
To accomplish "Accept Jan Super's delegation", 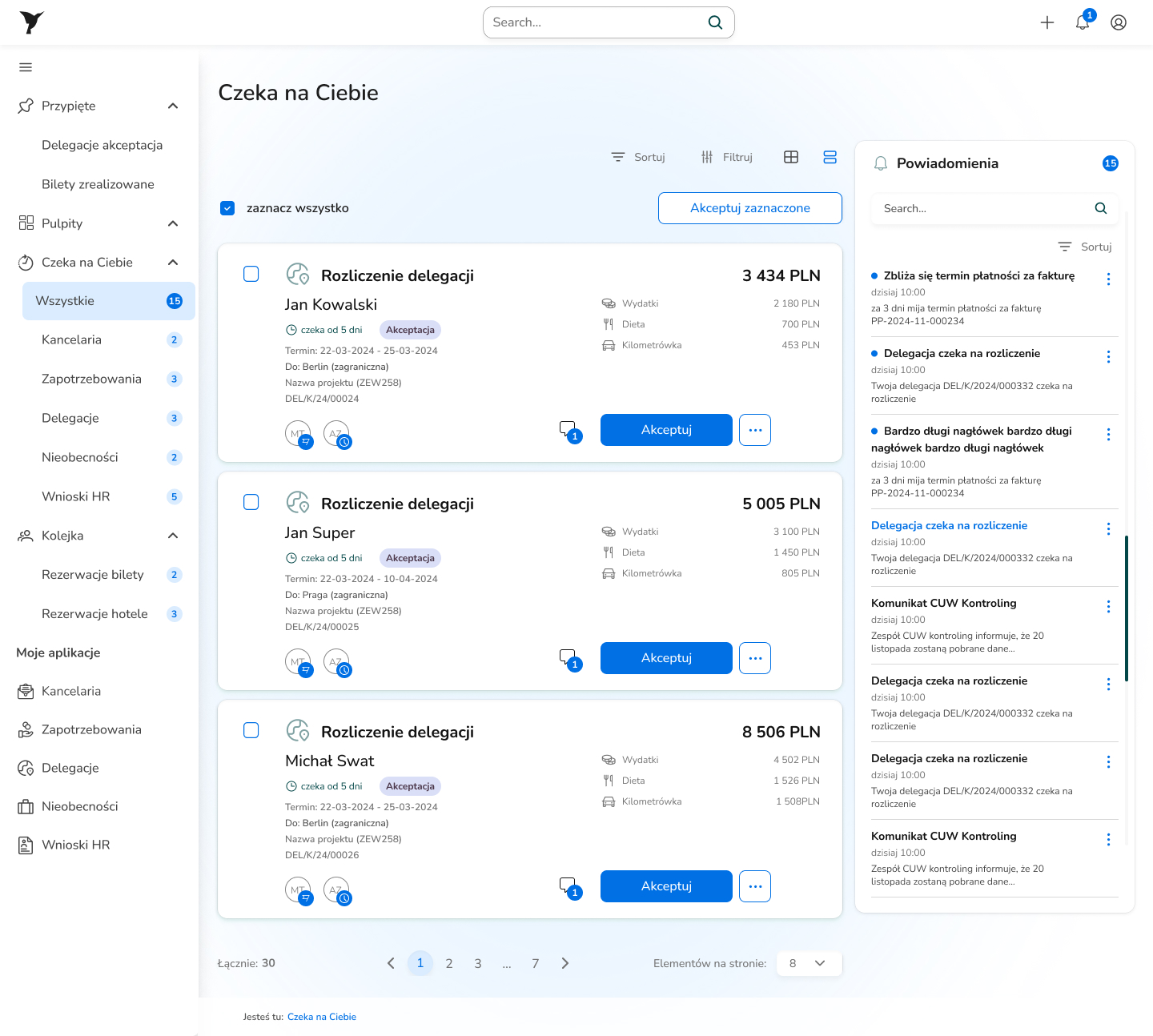I will click(666, 658).
